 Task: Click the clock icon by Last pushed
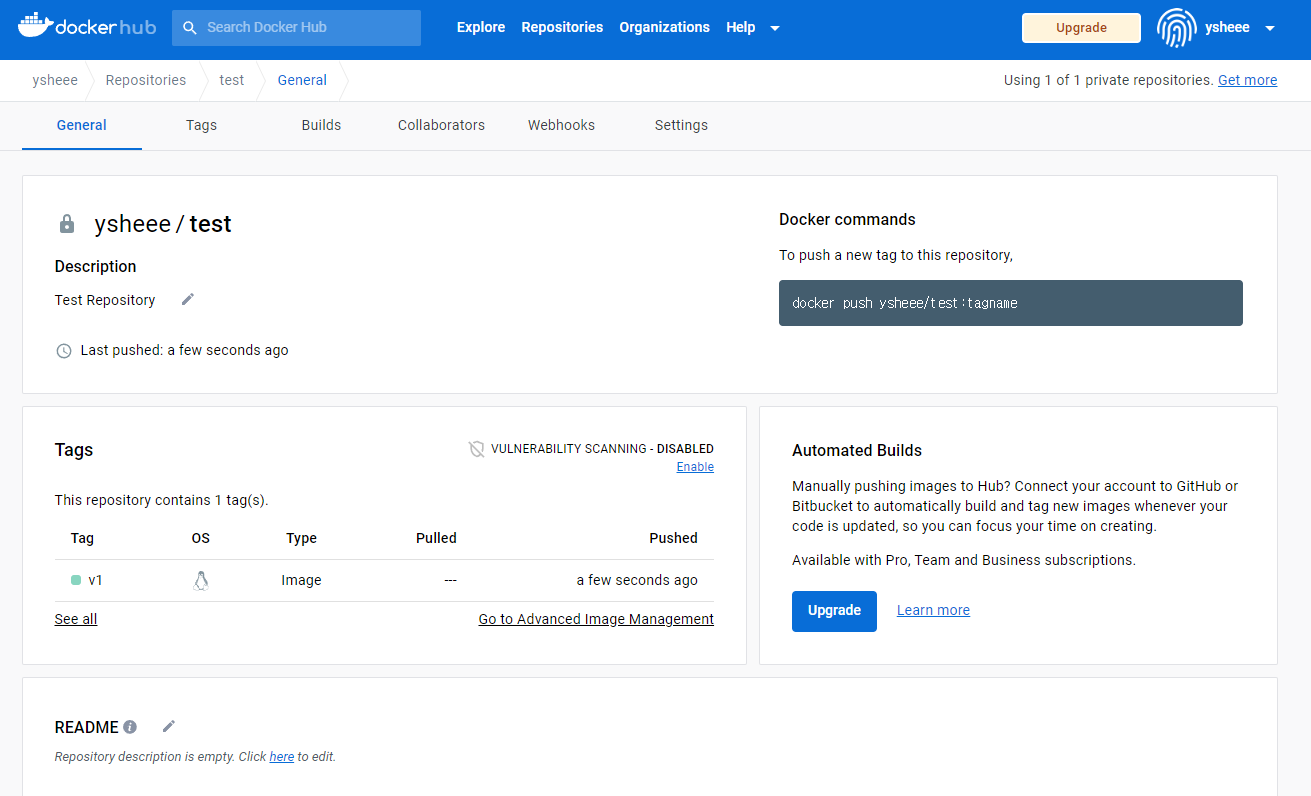pos(64,351)
